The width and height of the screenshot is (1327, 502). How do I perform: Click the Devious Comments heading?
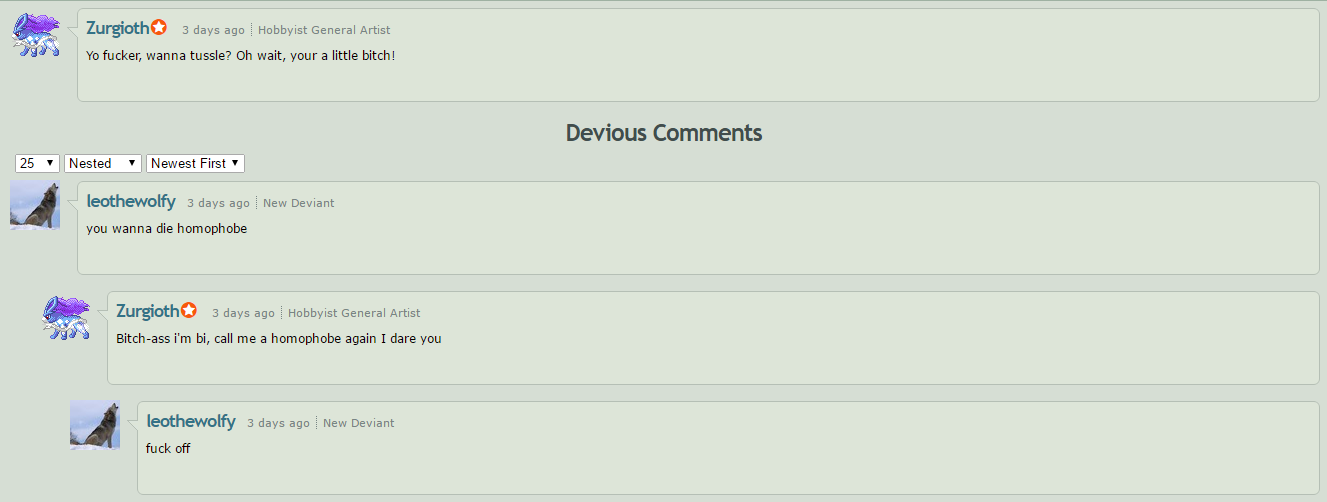coord(664,133)
